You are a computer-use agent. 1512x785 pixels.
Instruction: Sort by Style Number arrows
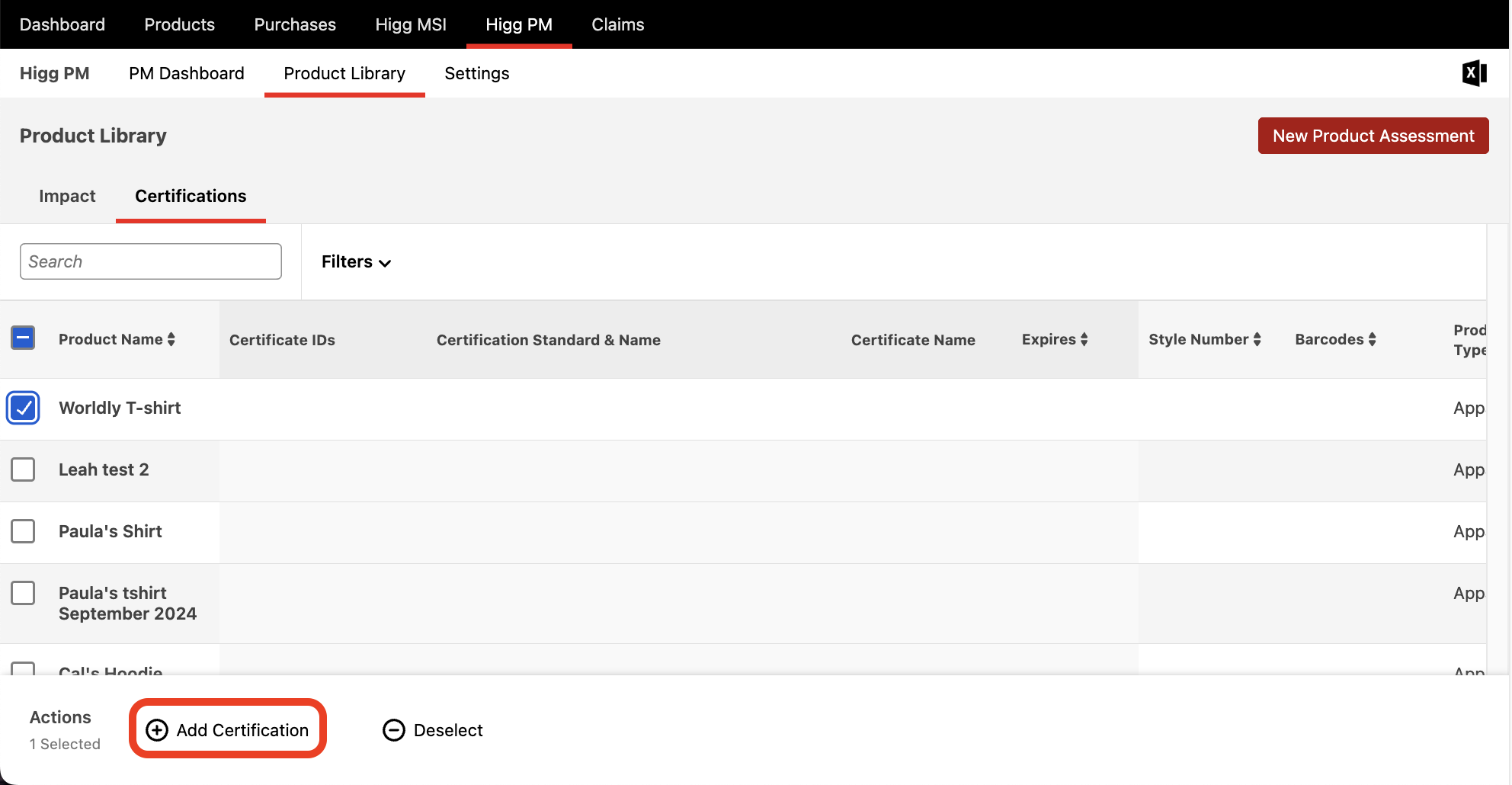1257,339
